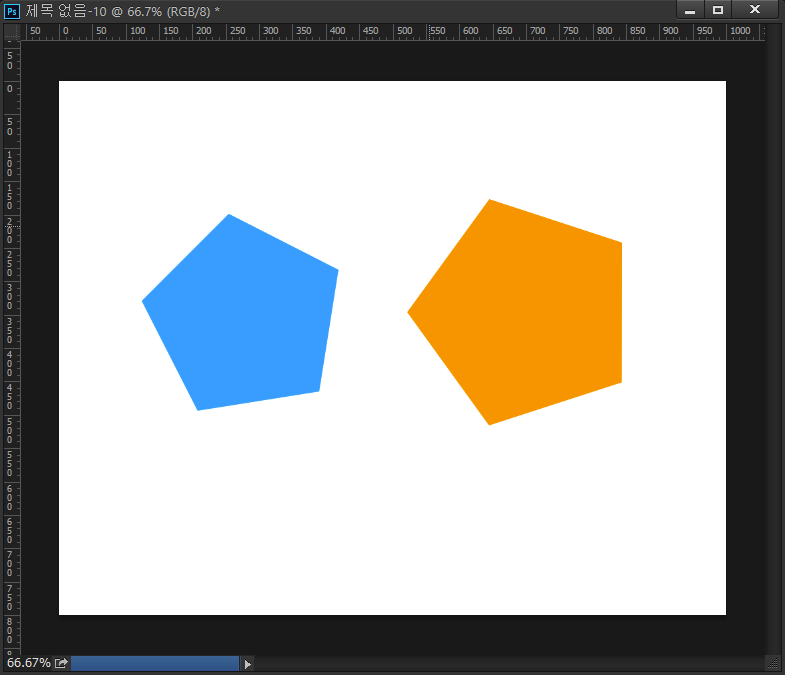Click the 66.67% zoom level field
Viewport: 785px width, 675px height.
(28, 663)
